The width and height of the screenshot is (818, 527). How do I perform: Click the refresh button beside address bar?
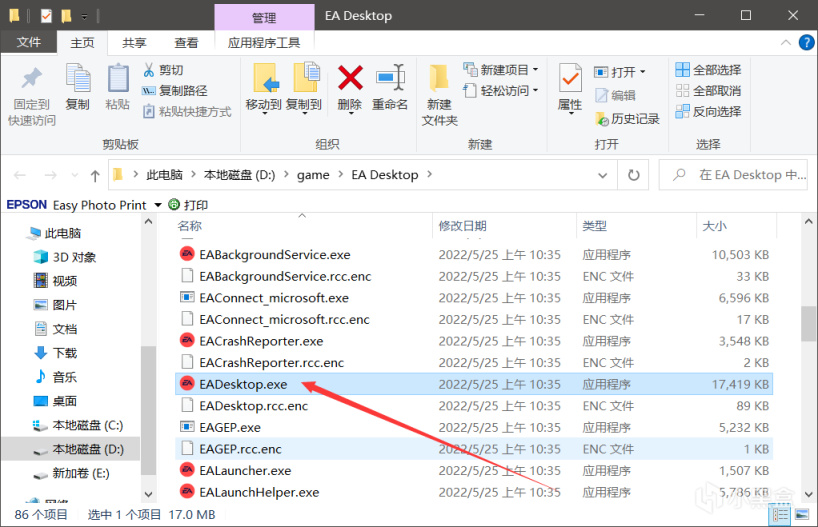tap(633, 175)
